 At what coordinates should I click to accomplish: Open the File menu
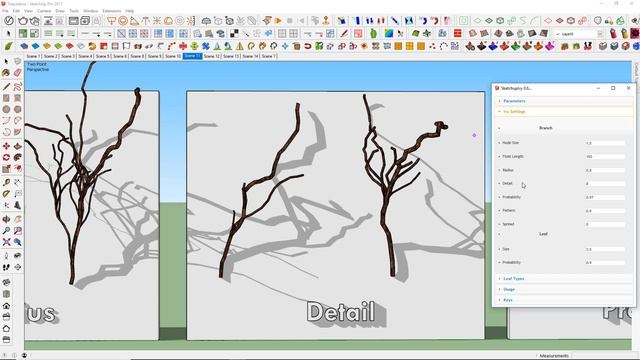point(5,11)
